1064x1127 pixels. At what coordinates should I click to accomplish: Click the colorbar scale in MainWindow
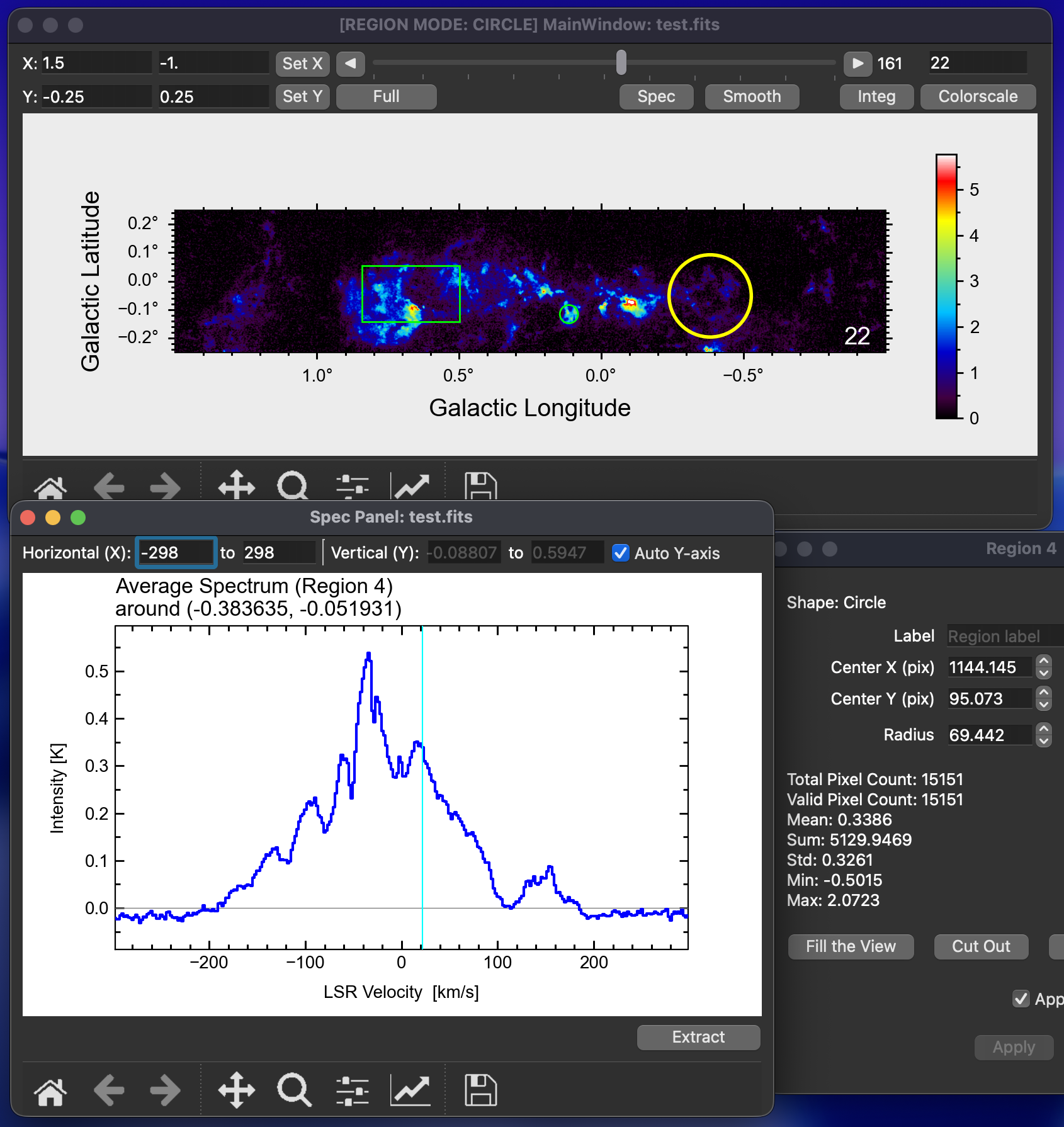tap(946, 286)
